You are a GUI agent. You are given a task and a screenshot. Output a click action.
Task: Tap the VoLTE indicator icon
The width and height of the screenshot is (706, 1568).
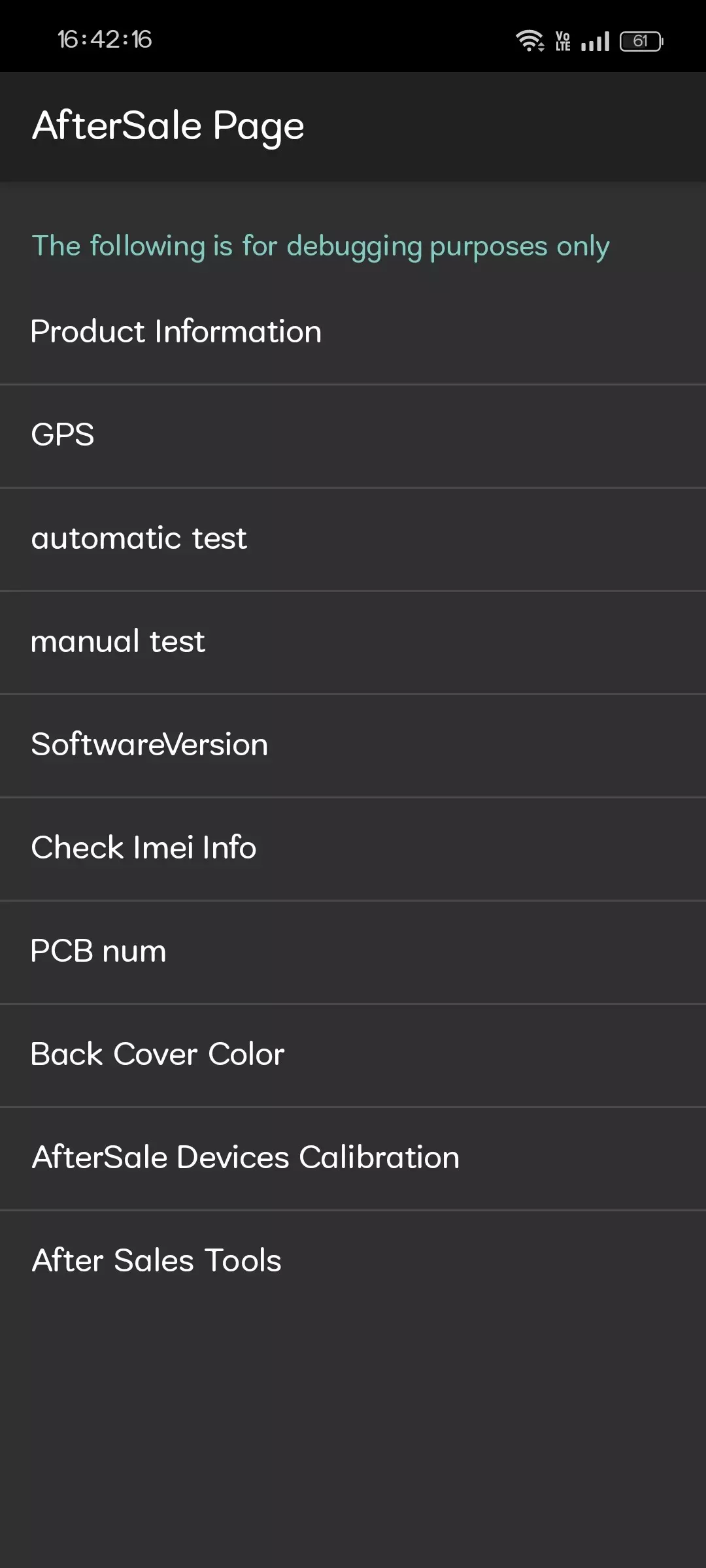(563, 41)
